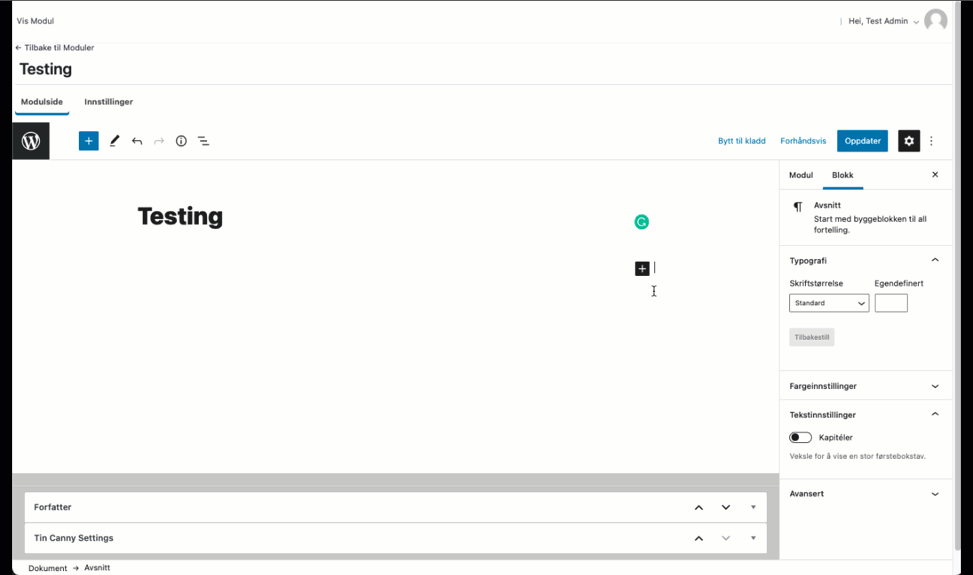Click the green Grammarly icon
The width and height of the screenshot is (973, 575).
[x=642, y=222]
